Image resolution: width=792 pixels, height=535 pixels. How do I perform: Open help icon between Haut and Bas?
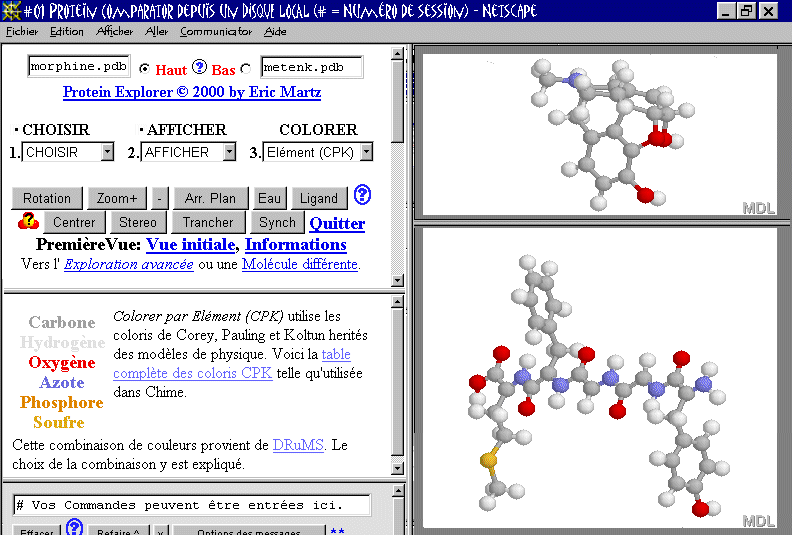pos(200,67)
